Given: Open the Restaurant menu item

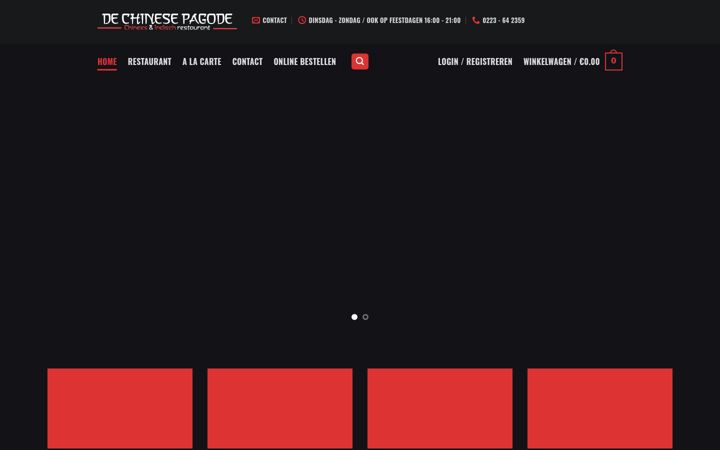Looking at the screenshot, I should click(x=149, y=62).
